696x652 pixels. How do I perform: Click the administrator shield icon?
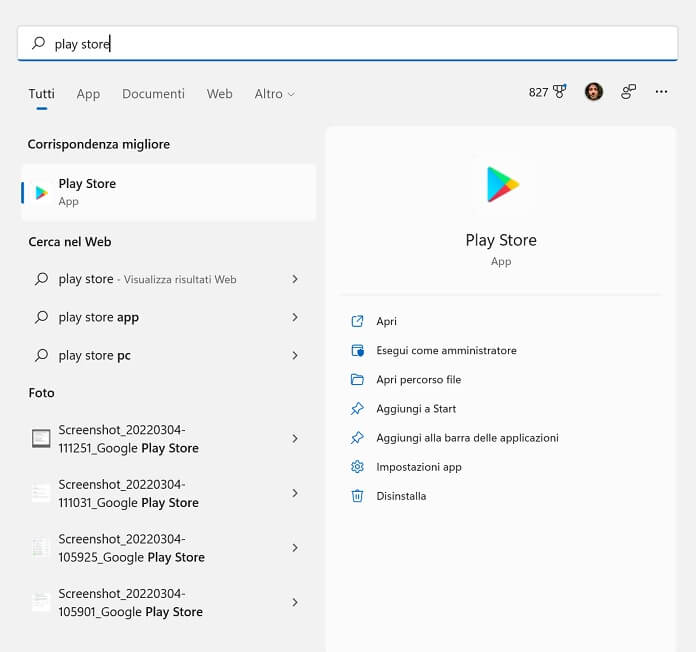[357, 351]
